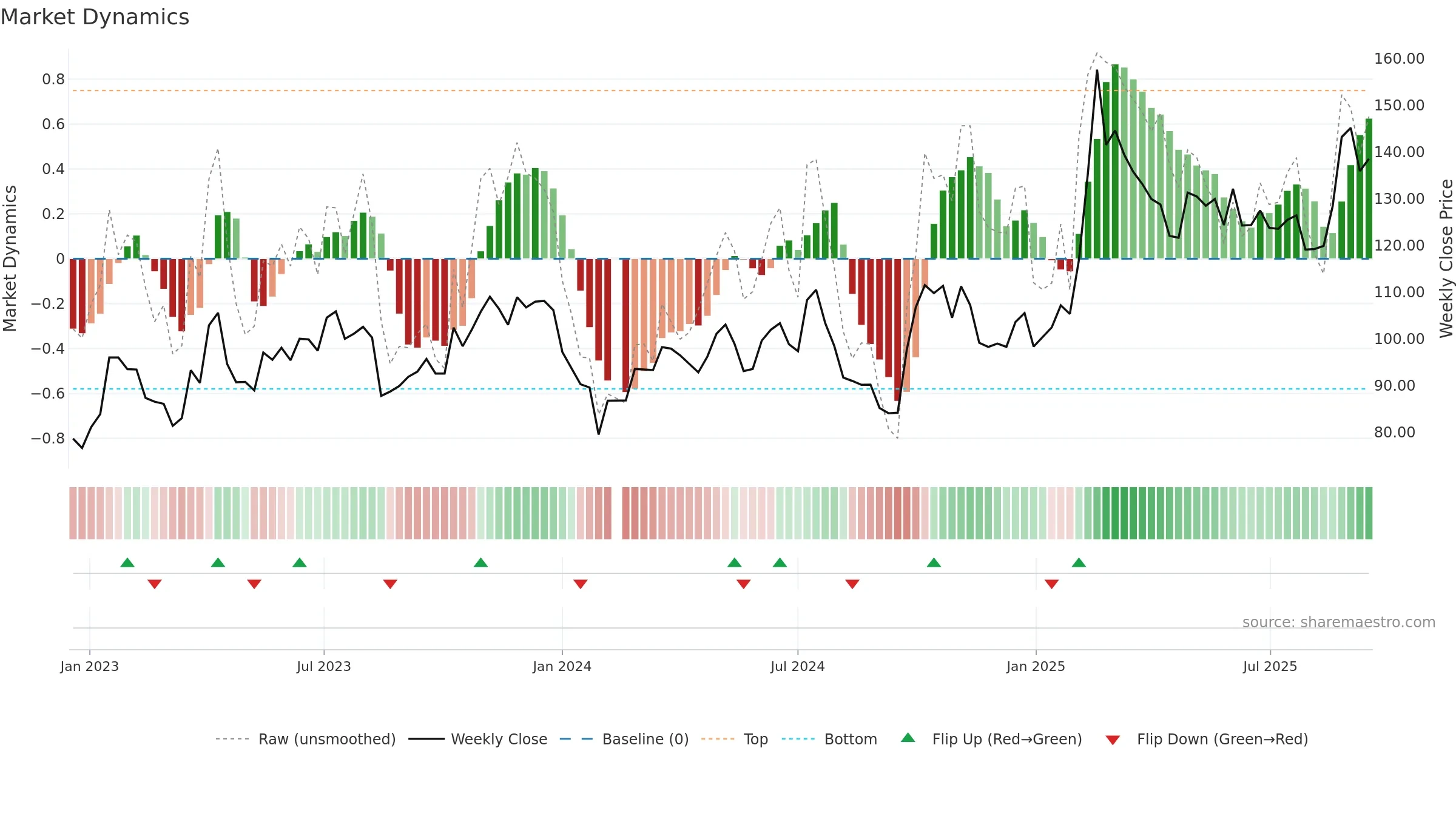
Task: Select the green flip-up marker in early 2025
Action: coord(1079,562)
